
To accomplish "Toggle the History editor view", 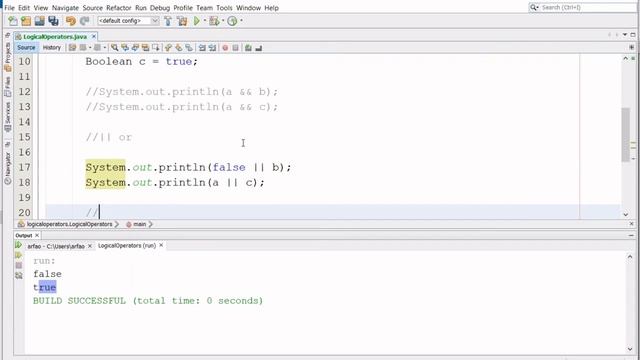I will (x=52, y=48).
